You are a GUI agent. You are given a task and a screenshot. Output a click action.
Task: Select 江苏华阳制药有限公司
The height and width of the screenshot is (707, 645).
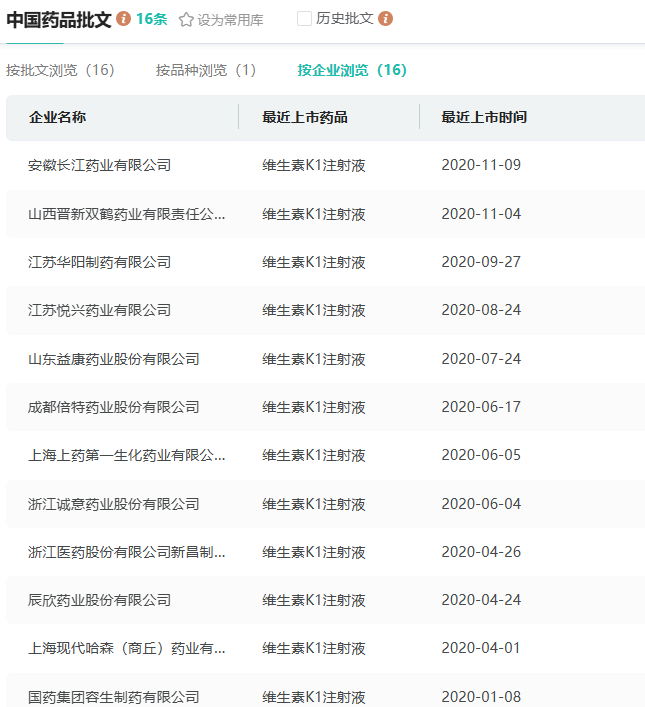(x=99, y=262)
